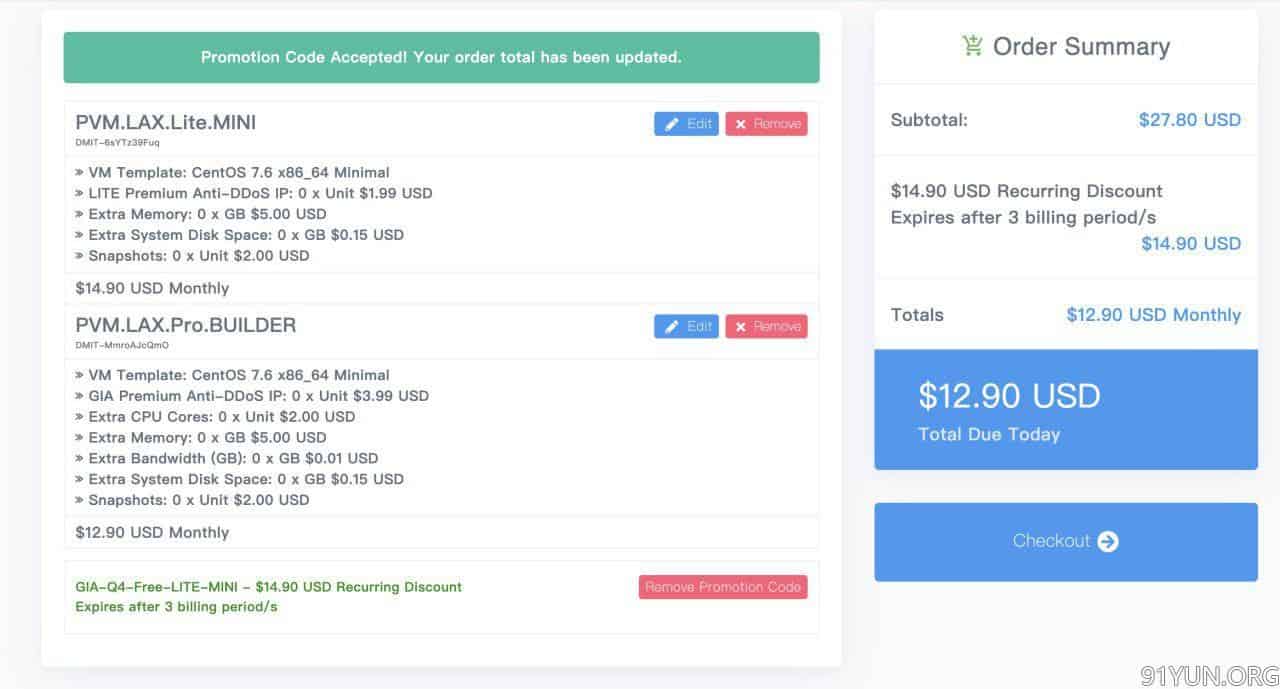The height and width of the screenshot is (689, 1280).
Task: Click the PVM.LAX.Pro.BUILDER product title
Action: click(x=186, y=325)
